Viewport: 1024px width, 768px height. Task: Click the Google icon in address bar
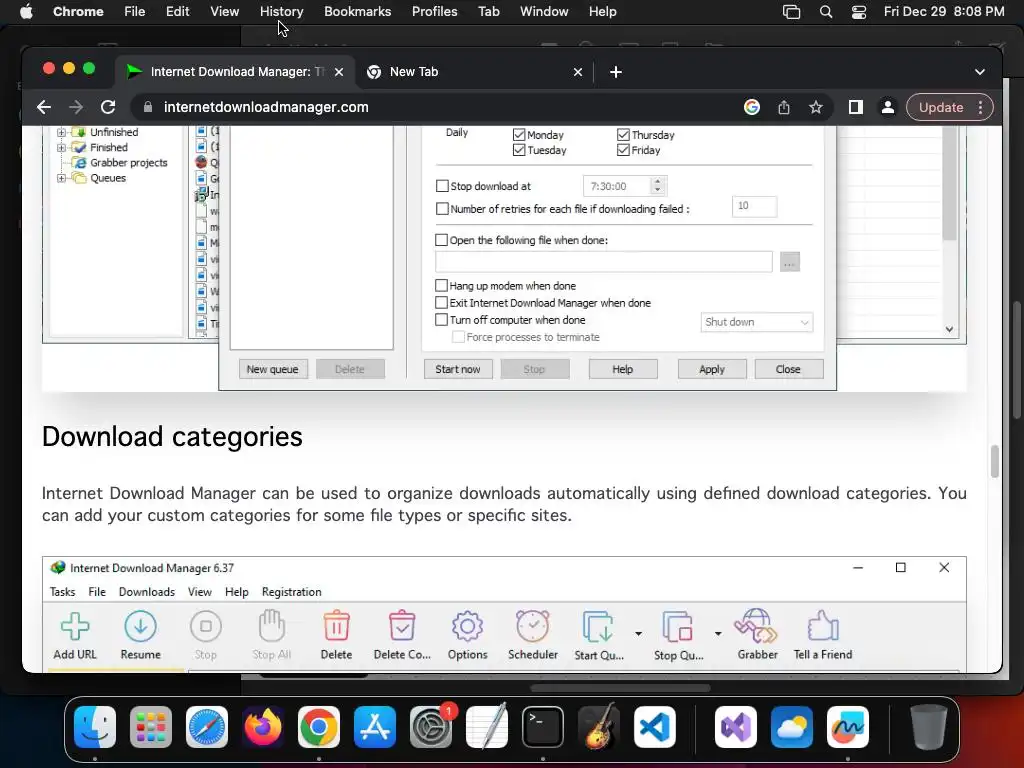pyautogui.click(x=752, y=107)
